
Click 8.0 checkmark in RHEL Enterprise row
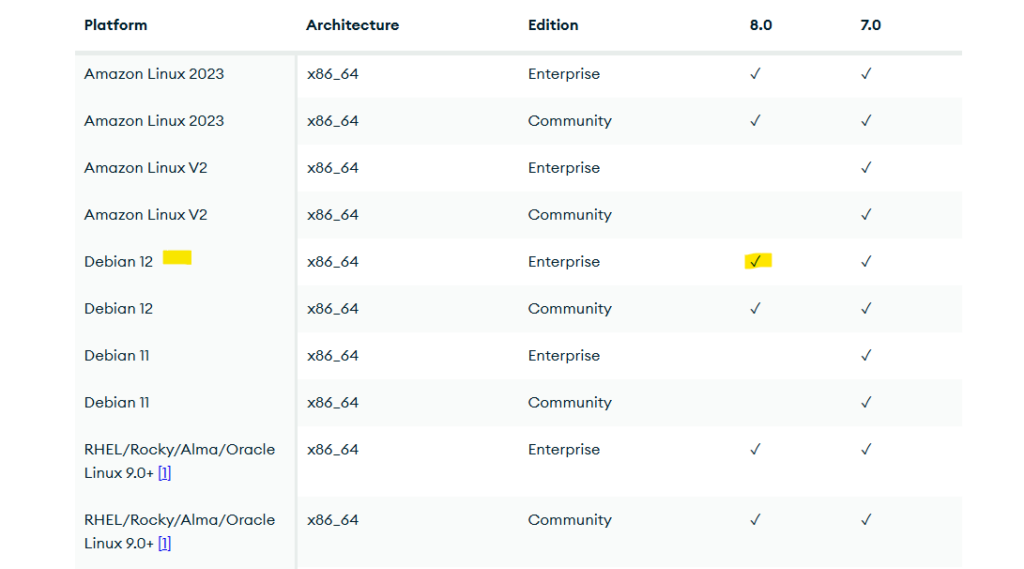click(756, 449)
